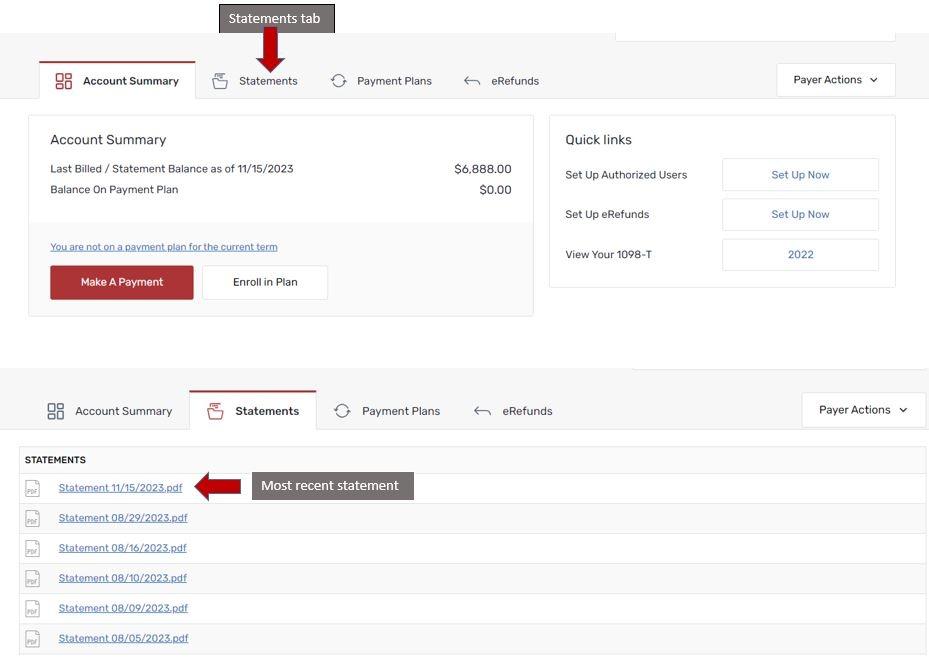This screenshot has height=664, width=929.
Task: Open the Payer Actions dropdown at top right
Action: tap(835, 79)
